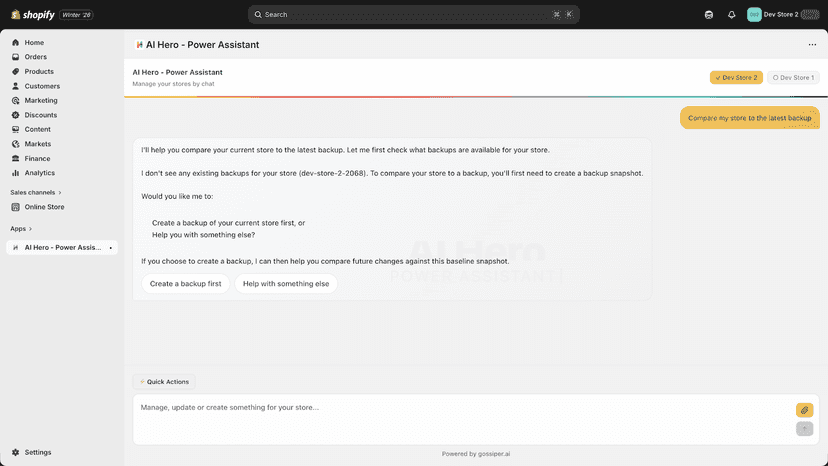
Task: Click the 'Compare my store to the latest backup' message
Action: pyautogui.click(x=750, y=118)
